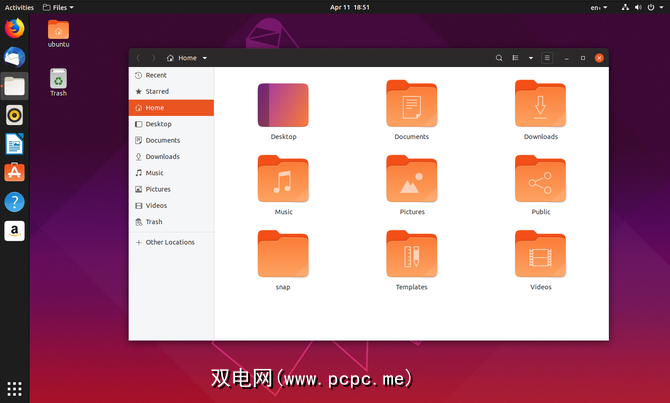Expand the Home path bar dropdown
Screen dimensions: 670x403
205,58
